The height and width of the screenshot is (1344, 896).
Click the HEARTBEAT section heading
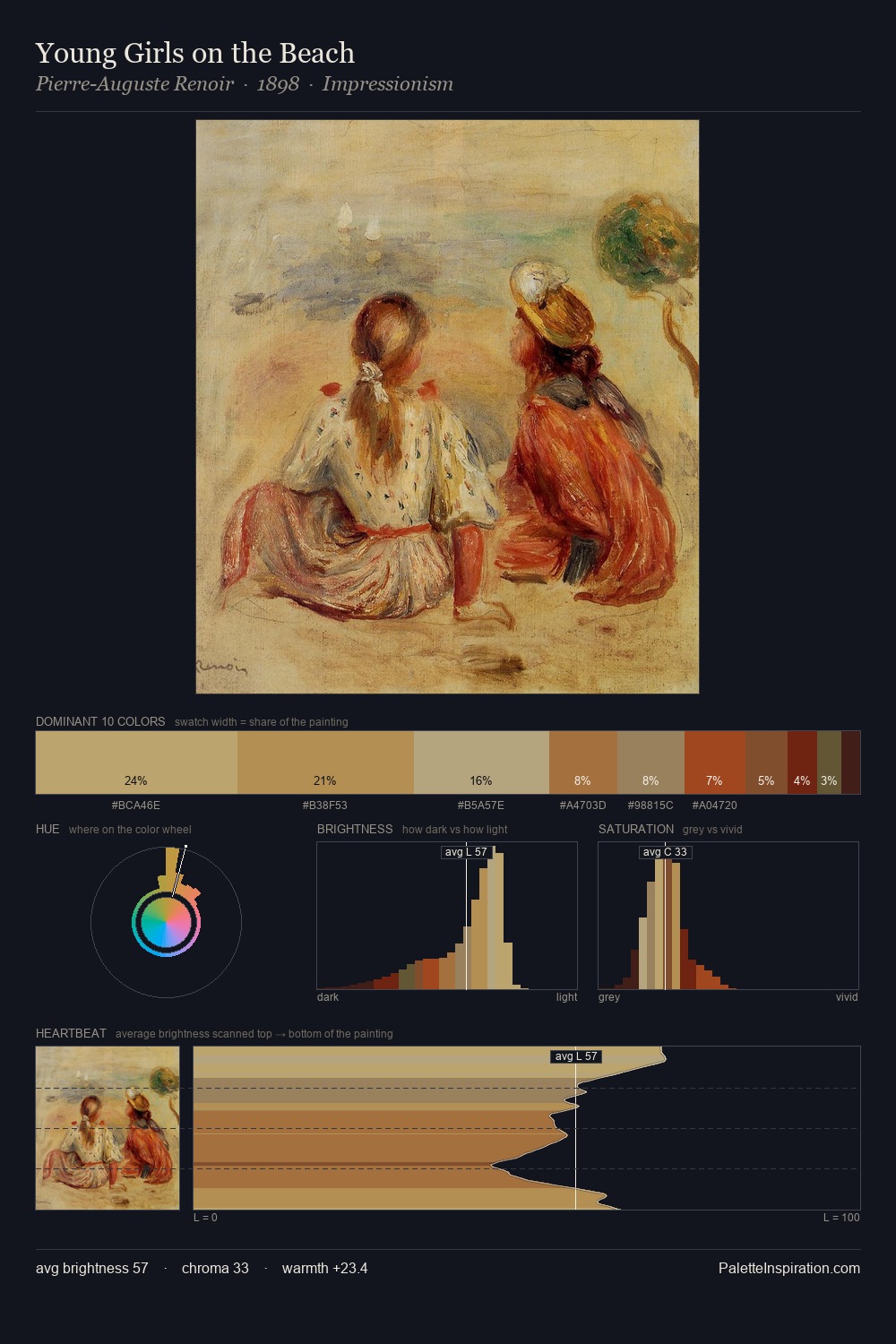coord(71,1033)
